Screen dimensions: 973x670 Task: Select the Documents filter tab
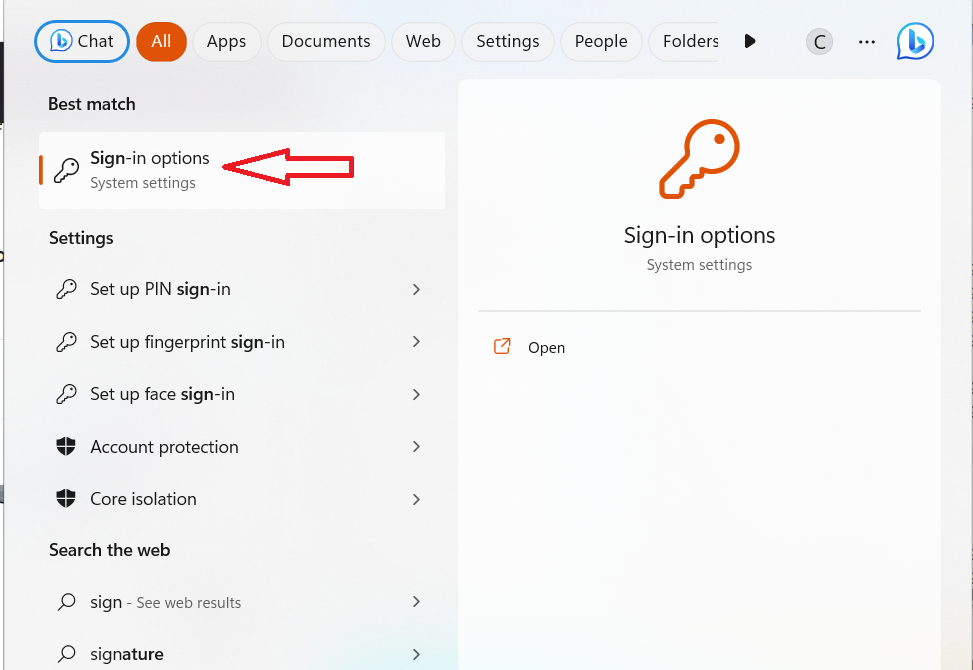326,41
